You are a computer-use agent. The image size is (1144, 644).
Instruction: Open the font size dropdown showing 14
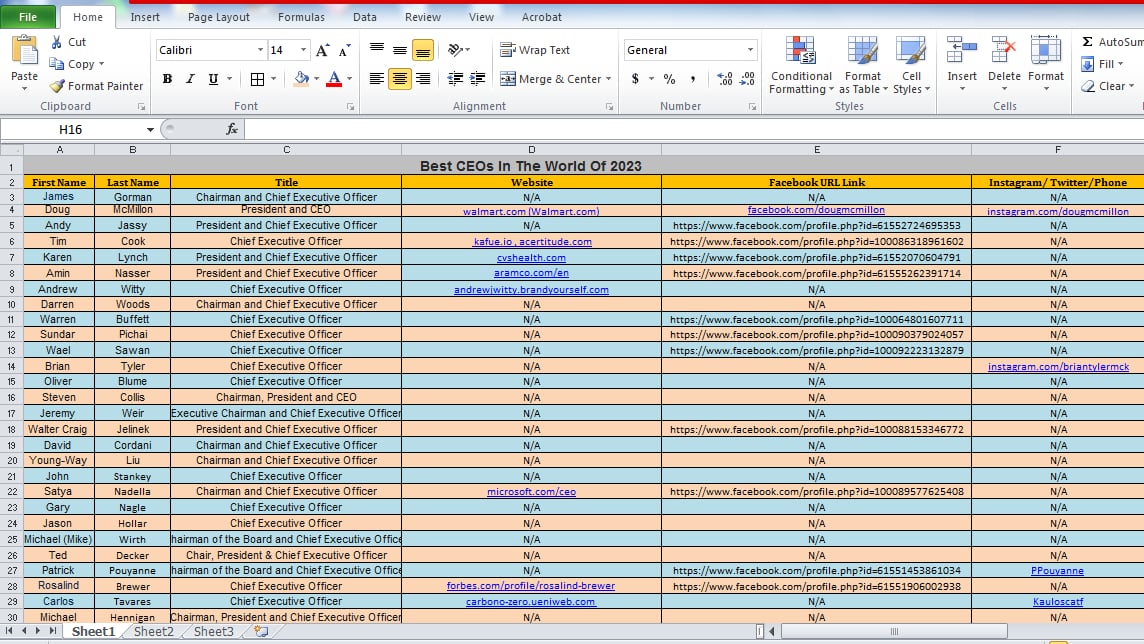click(x=303, y=50)
